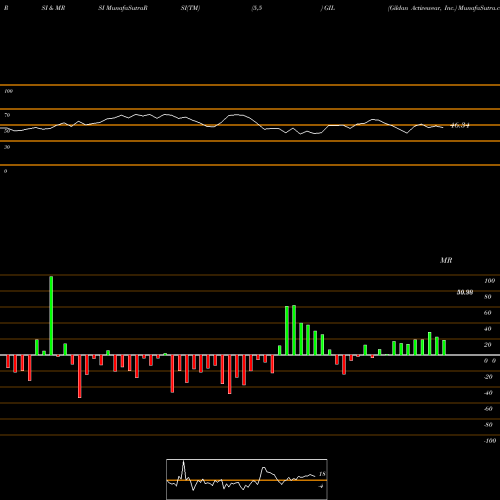Viewport: 500px width, 500px height.
Task: Click the MR axis label "-40"
Action: click(x=488, y=393)
